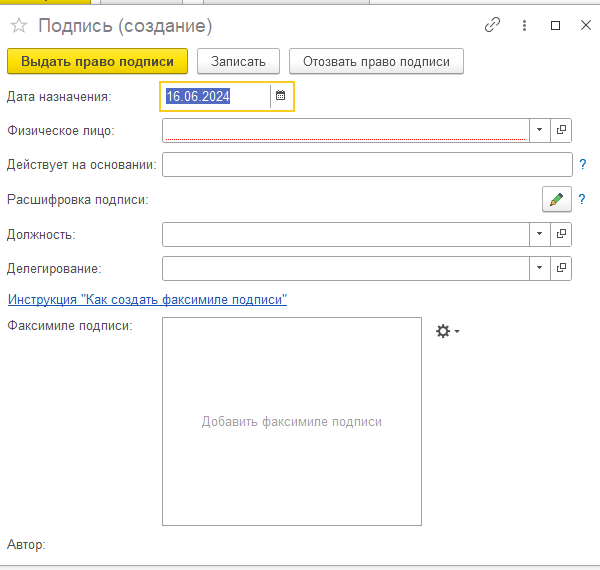Expand the Делегирование dropdown list

click(x=540, y=268)
